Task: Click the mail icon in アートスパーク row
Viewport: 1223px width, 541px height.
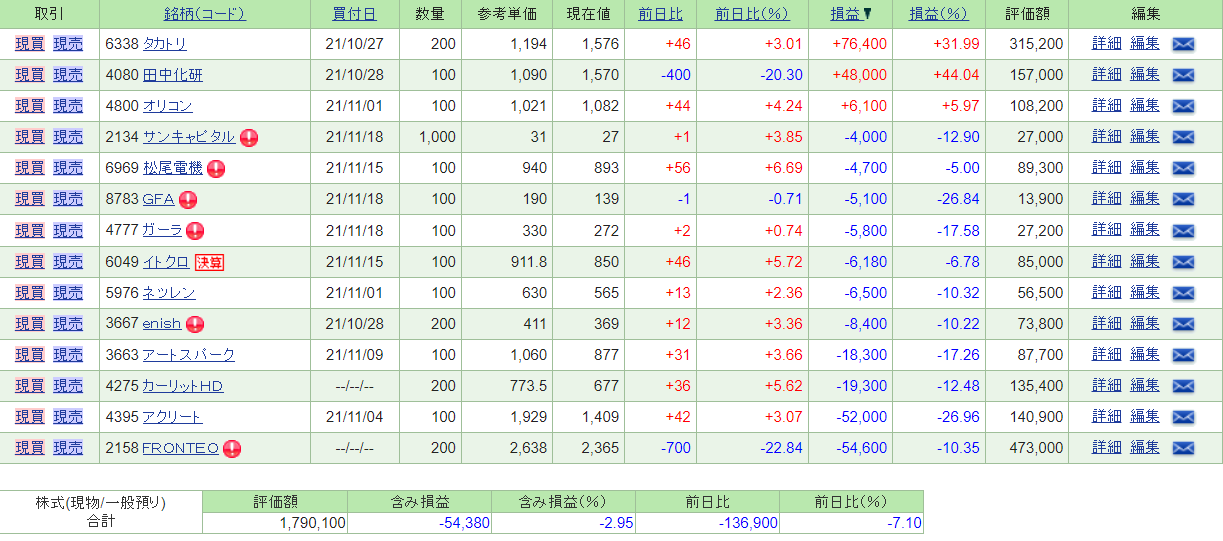Action: 1183,355
